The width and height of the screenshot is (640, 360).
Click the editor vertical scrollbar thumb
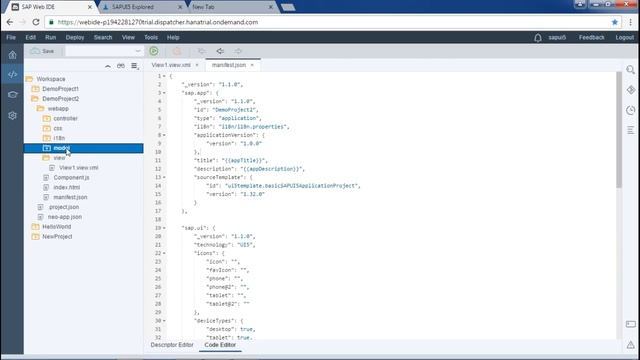[x=619, y=130]
